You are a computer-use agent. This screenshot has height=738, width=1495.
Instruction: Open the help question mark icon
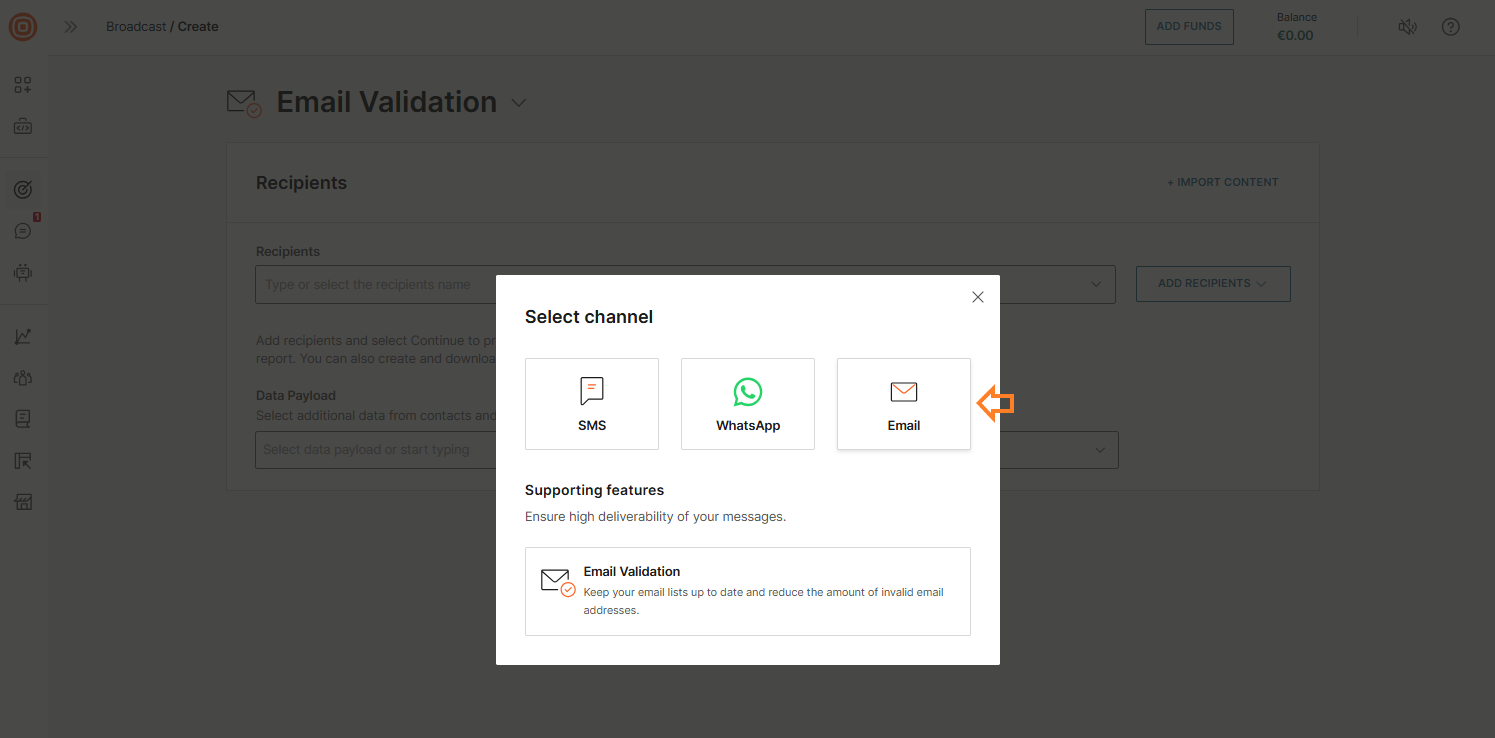[x=1450, y=27]
